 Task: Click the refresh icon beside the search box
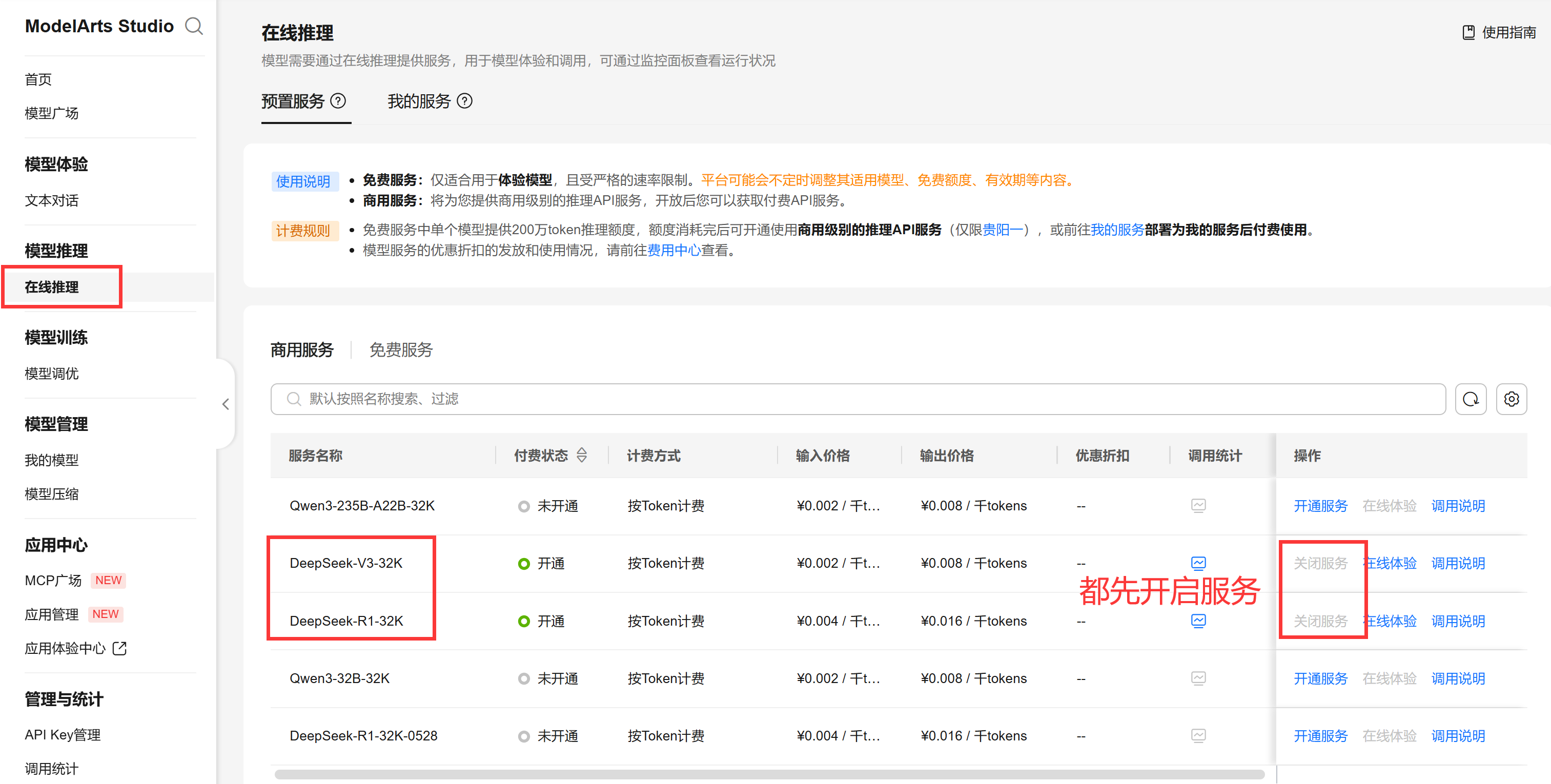(1470, 399)
